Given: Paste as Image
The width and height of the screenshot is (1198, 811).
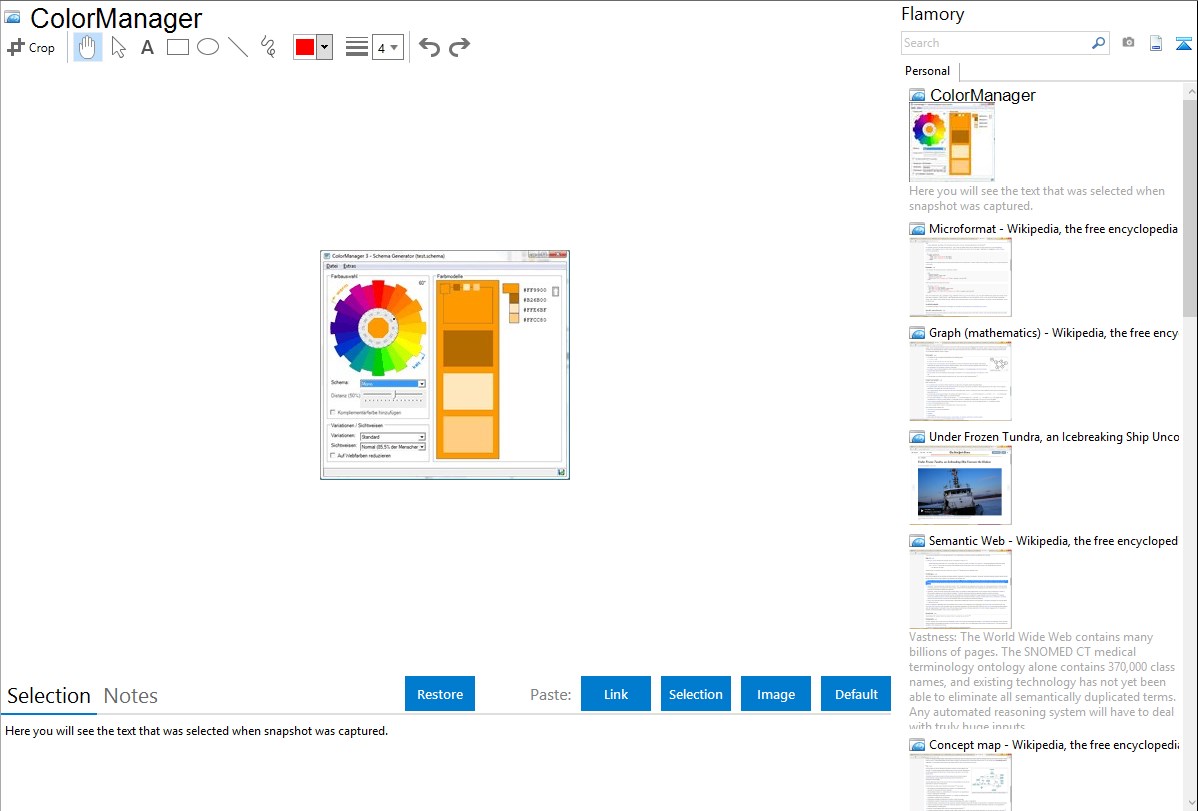Looking at the screenshot, I should click(x=775, y=693).
